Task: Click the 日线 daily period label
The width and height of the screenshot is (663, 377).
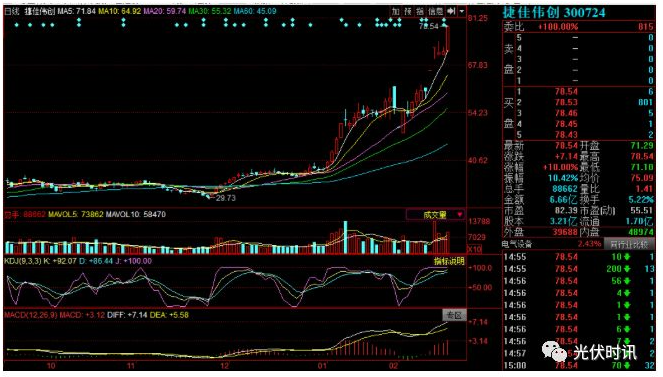Action: click(12, 11)
